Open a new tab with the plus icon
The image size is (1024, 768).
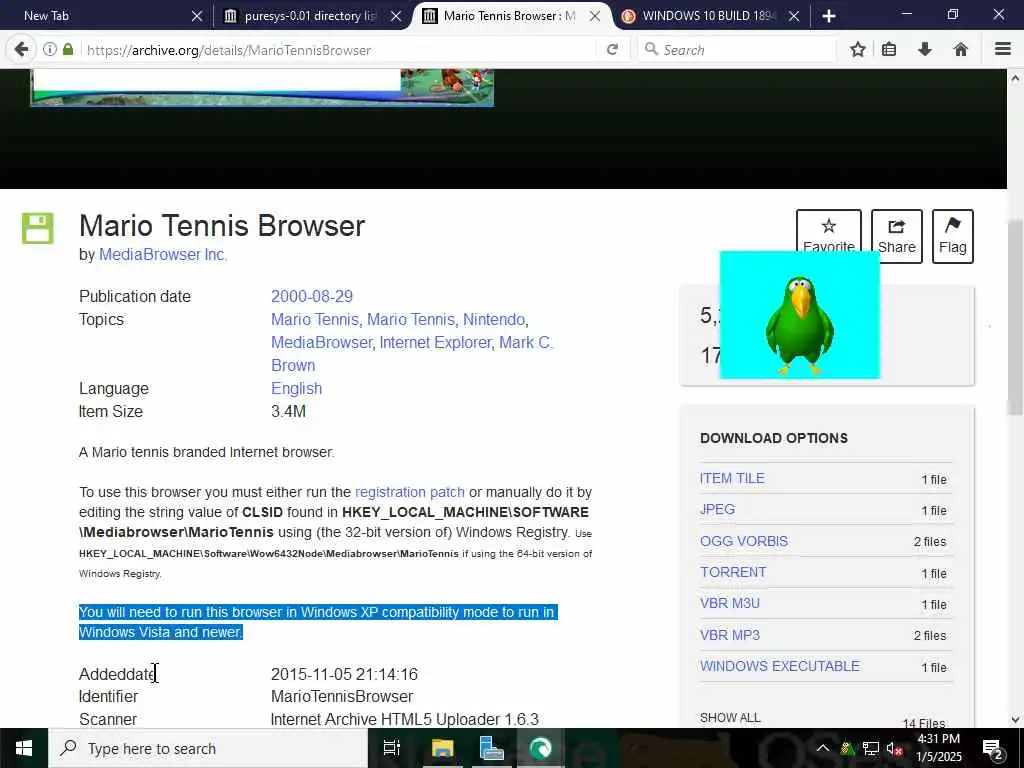829,16
